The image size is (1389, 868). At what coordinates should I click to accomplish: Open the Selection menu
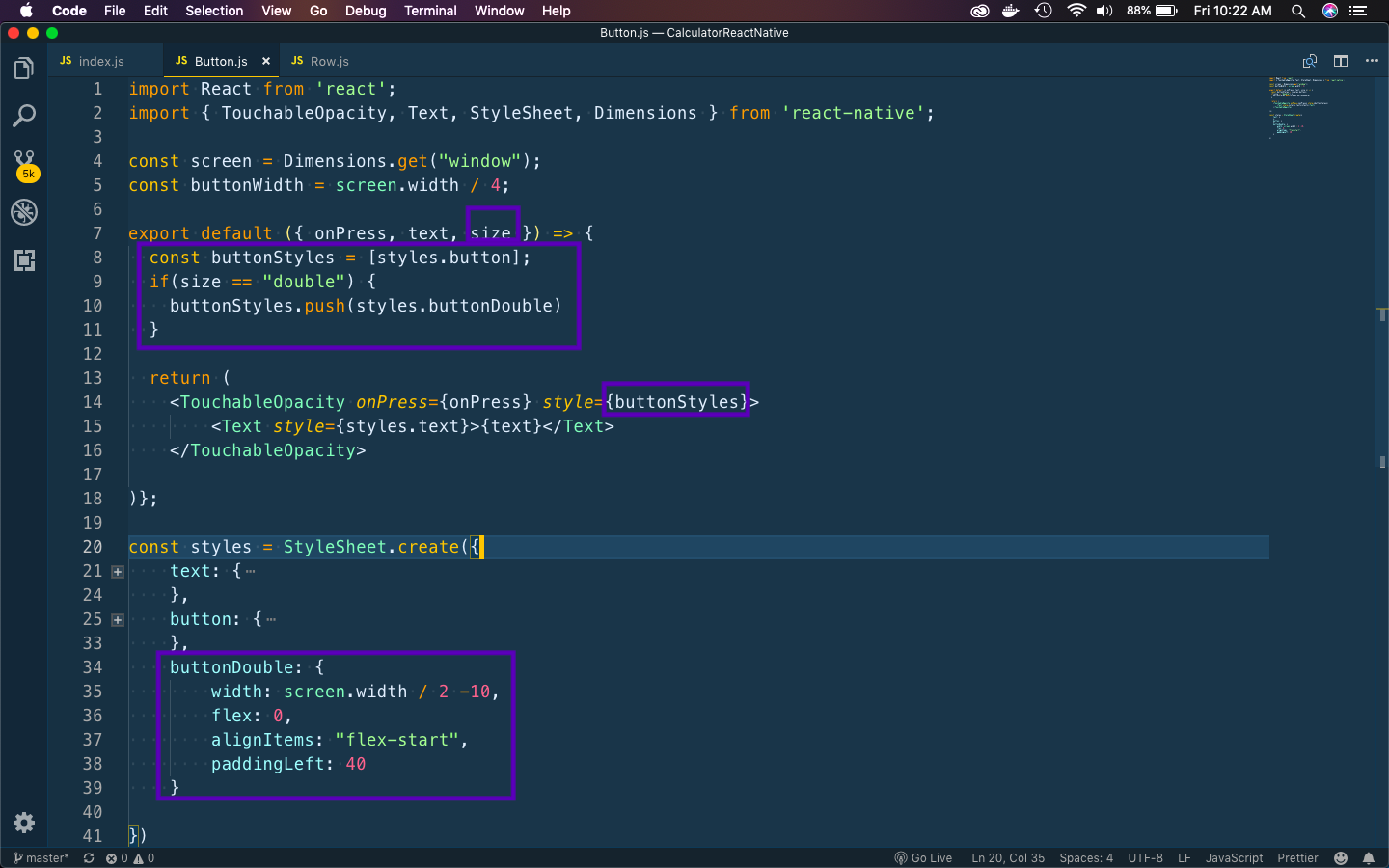pos(214,11)
